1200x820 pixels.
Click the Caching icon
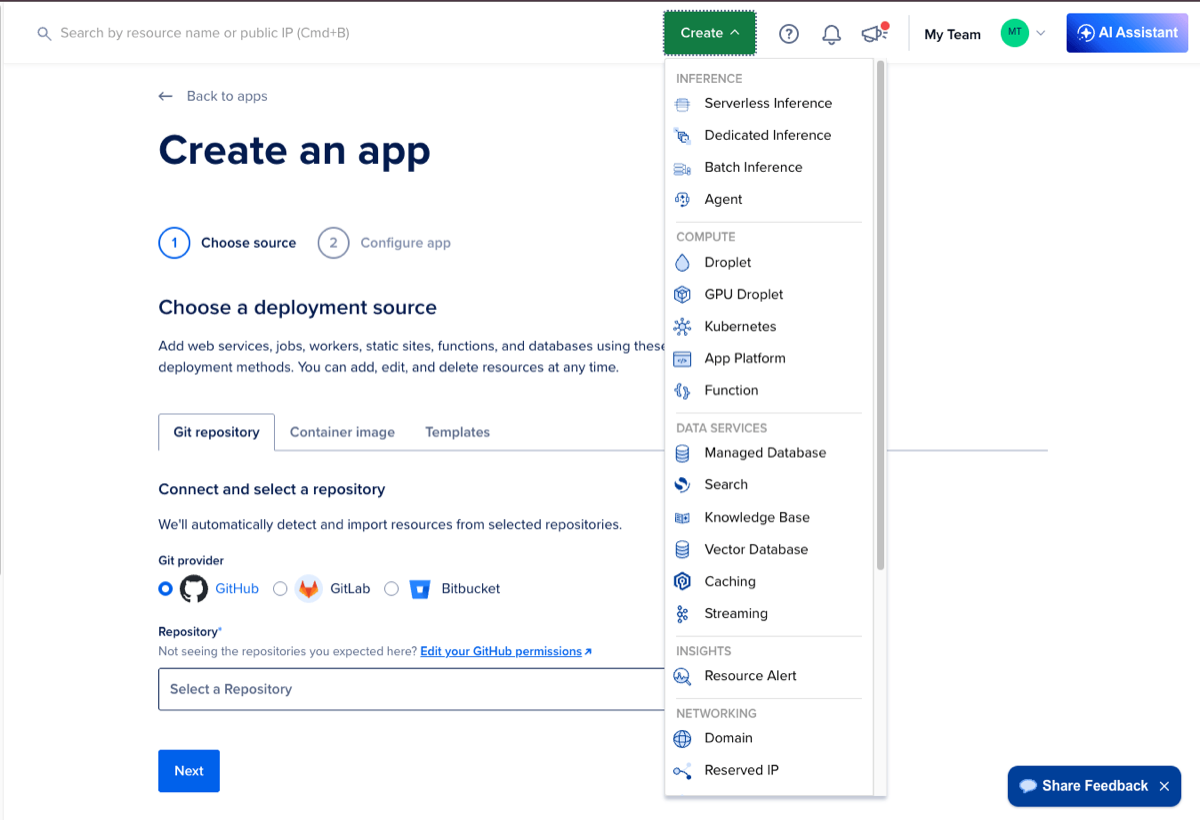682,582
